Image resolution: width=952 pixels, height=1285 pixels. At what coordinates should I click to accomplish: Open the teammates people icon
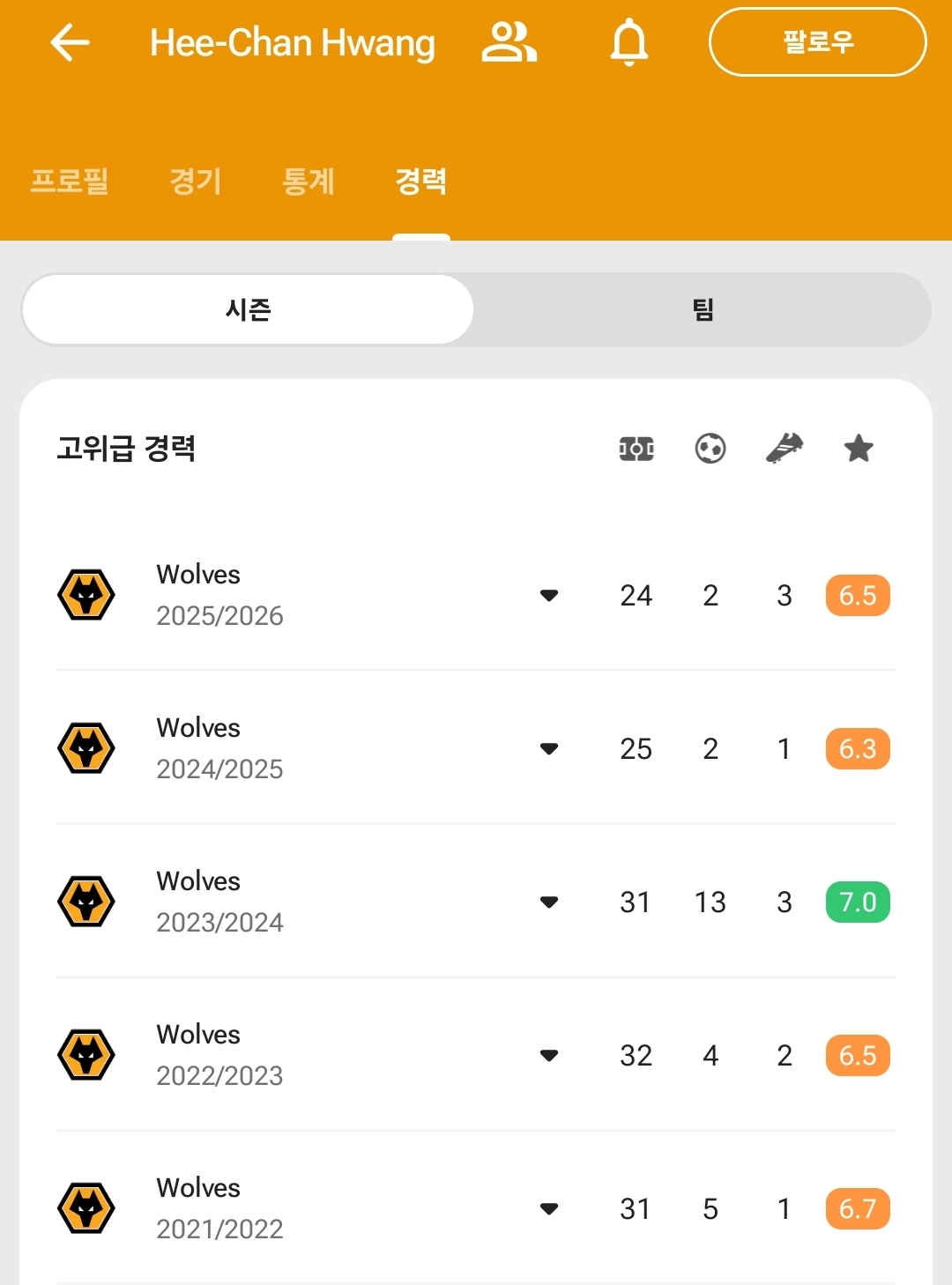pyautogui.click(x=509, y=42)
